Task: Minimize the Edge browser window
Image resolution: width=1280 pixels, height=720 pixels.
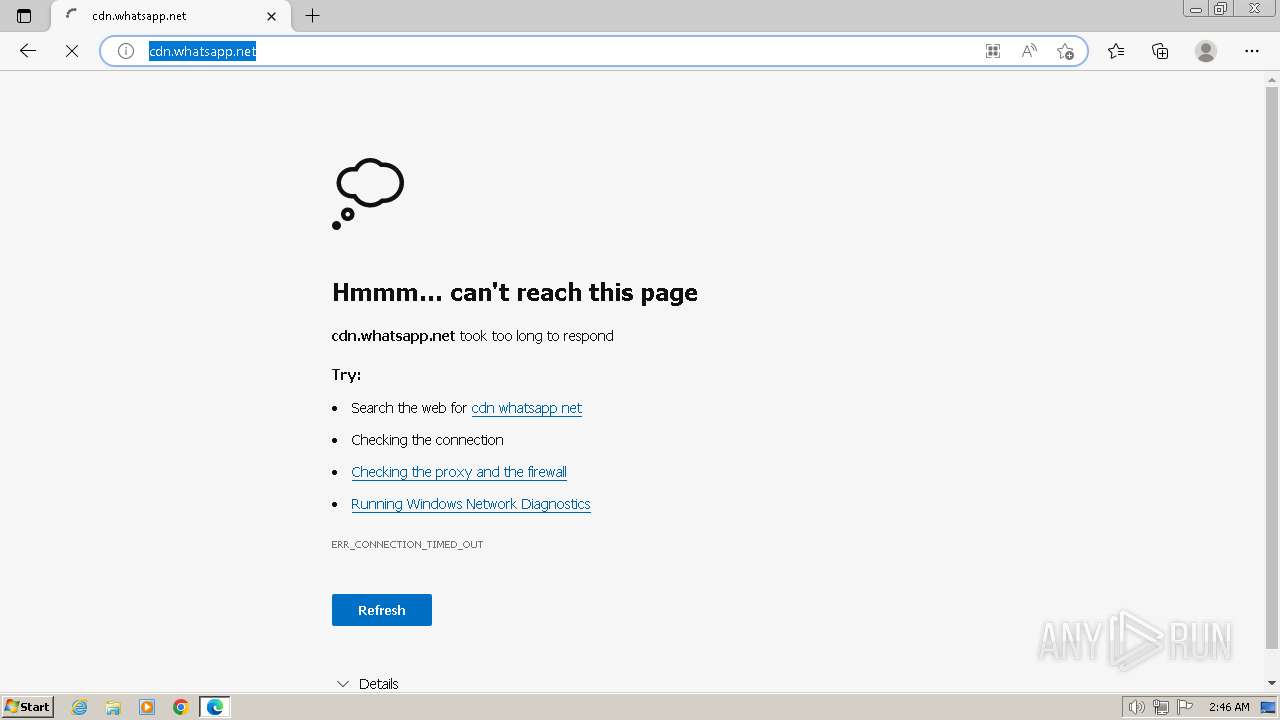Action: tap(1196, 9)
